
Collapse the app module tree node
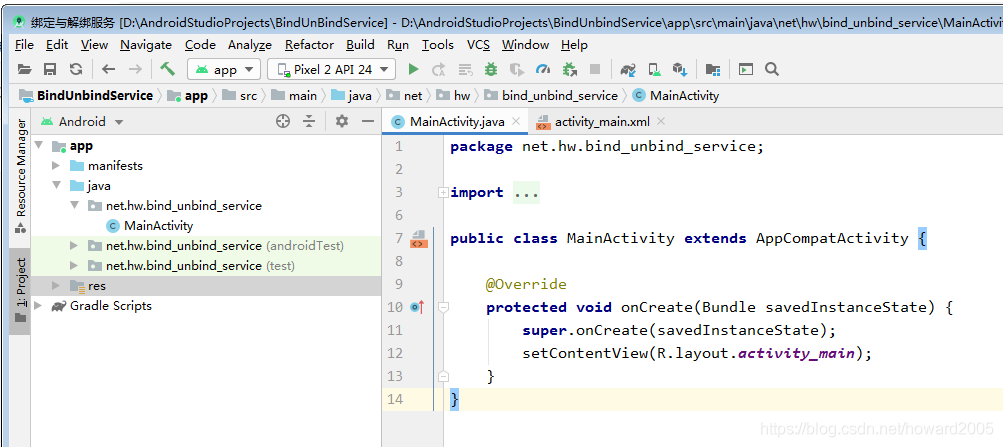click(x=40, y=146)
